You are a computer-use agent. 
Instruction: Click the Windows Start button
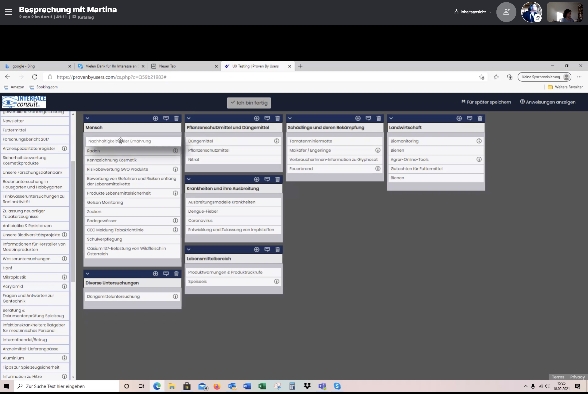(6, 386)
